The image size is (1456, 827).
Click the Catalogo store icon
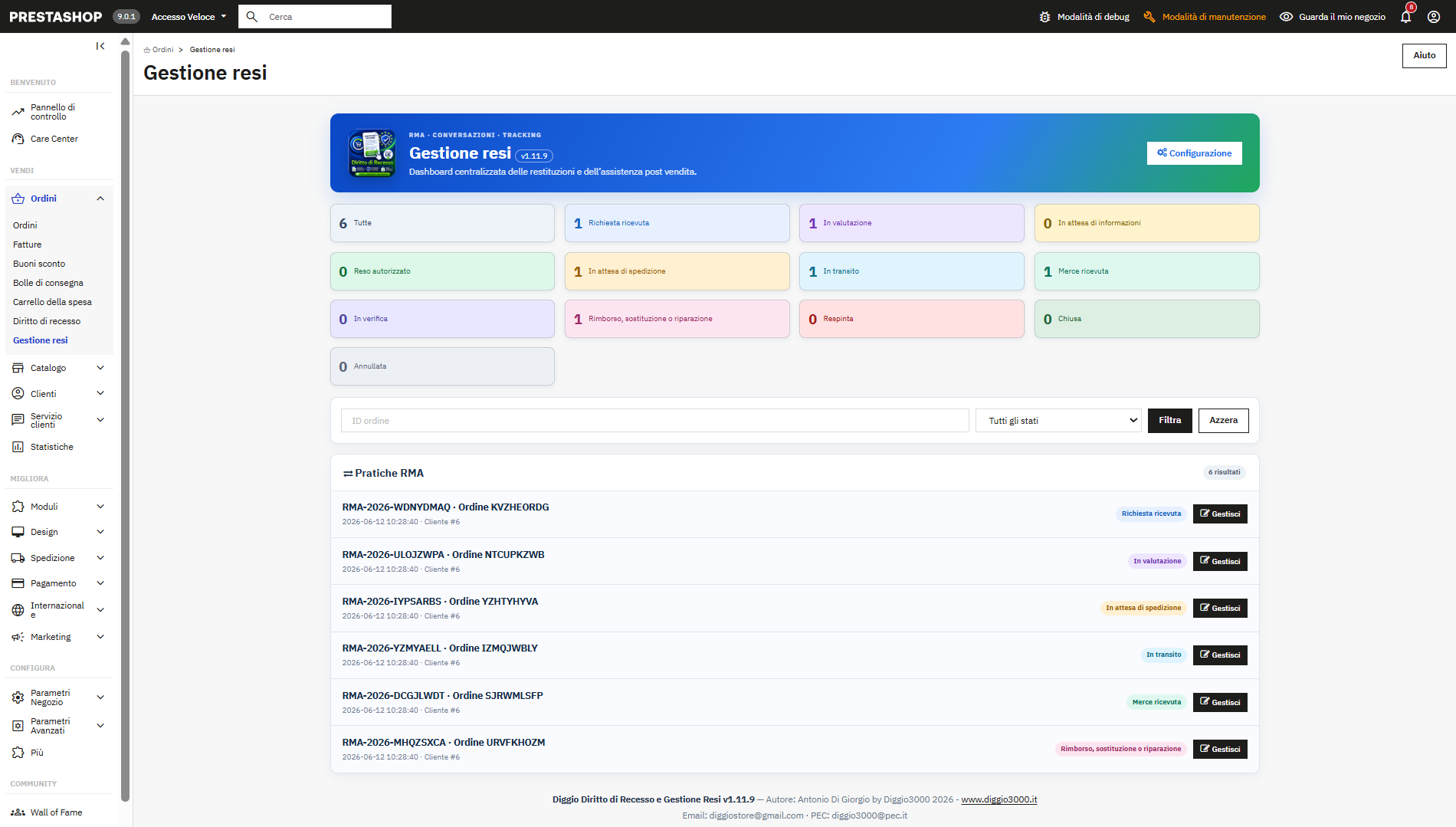point(18,368)
